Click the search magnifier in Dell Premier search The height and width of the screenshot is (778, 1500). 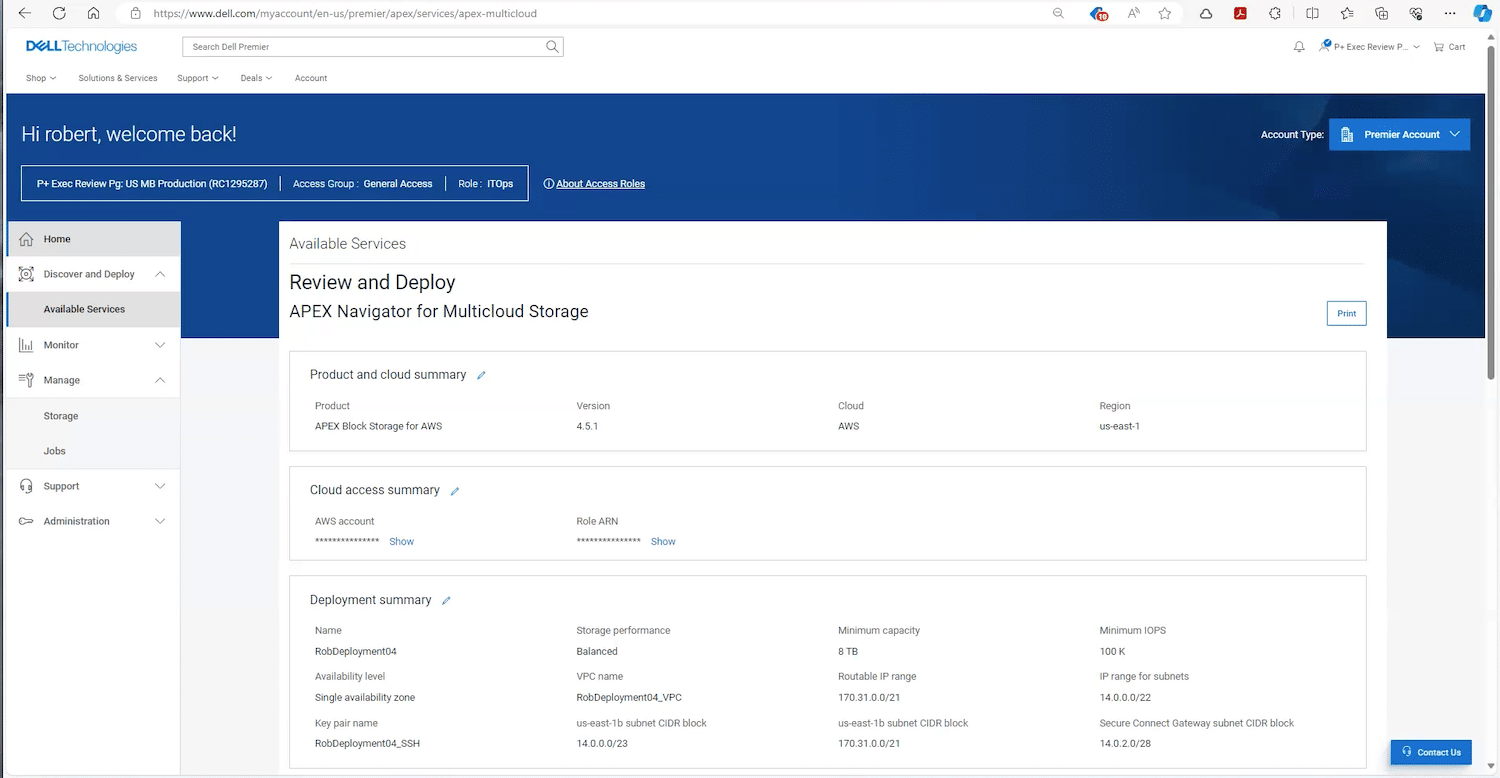pos(552,47)
